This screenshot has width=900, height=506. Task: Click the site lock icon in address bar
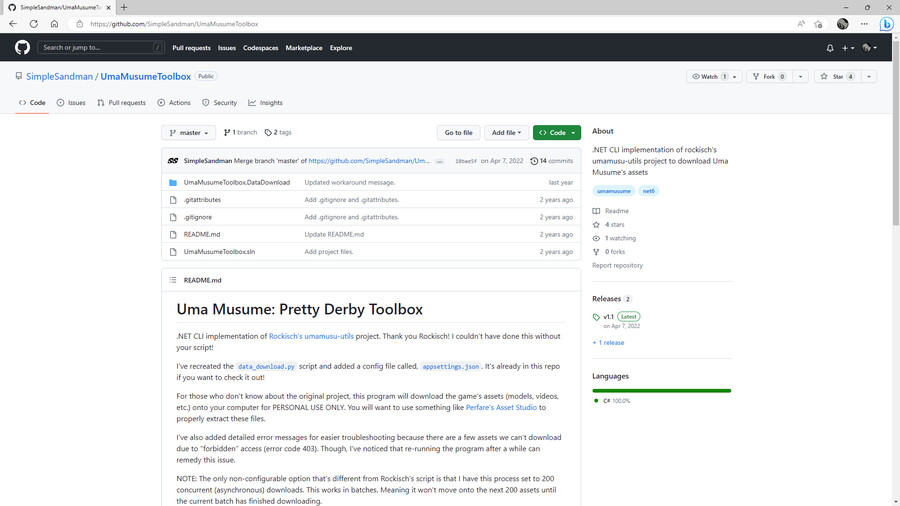click(x=80, y=24)
